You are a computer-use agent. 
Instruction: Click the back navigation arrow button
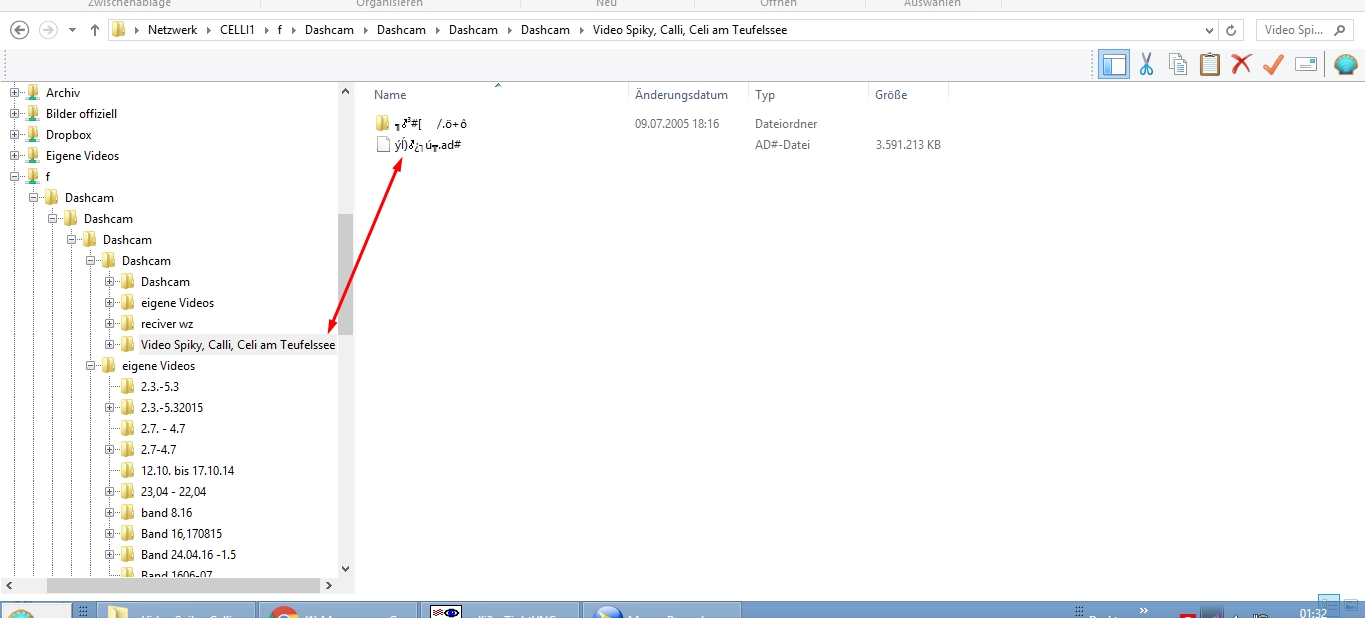pyautogui.click(x=18, y=29)
